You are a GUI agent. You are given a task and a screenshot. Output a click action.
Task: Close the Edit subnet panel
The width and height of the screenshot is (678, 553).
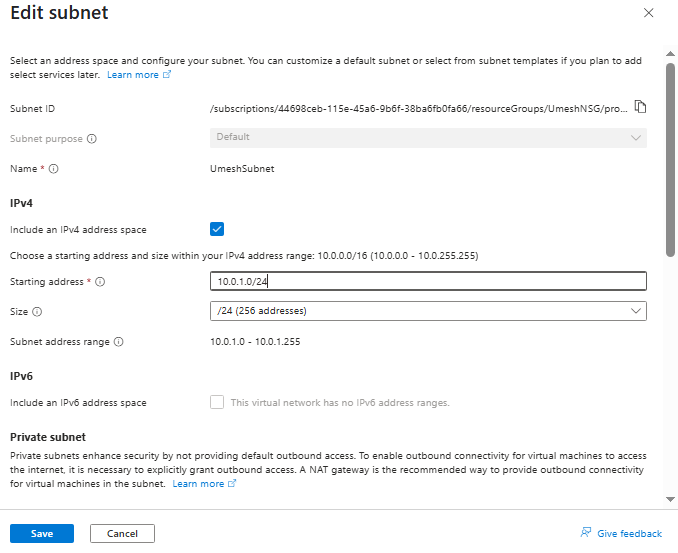(648, 13)
